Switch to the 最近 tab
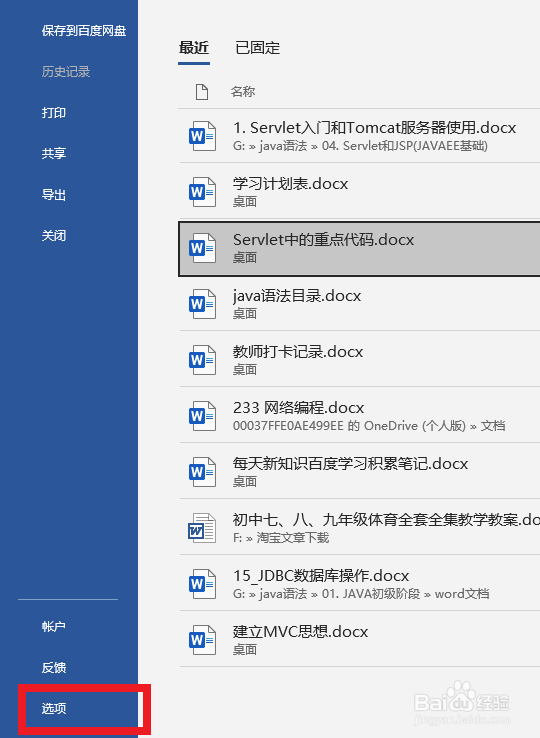The height and width of the screenshot is (738, 540). [x=194, y=48]
